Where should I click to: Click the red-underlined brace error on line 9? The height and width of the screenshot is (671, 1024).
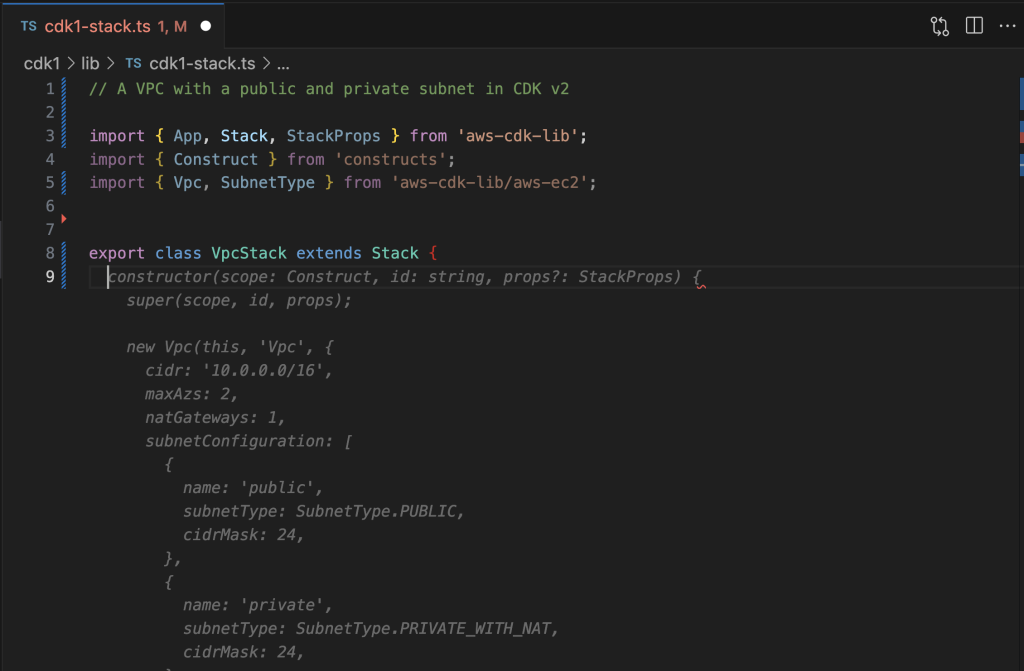coord(698,278)
